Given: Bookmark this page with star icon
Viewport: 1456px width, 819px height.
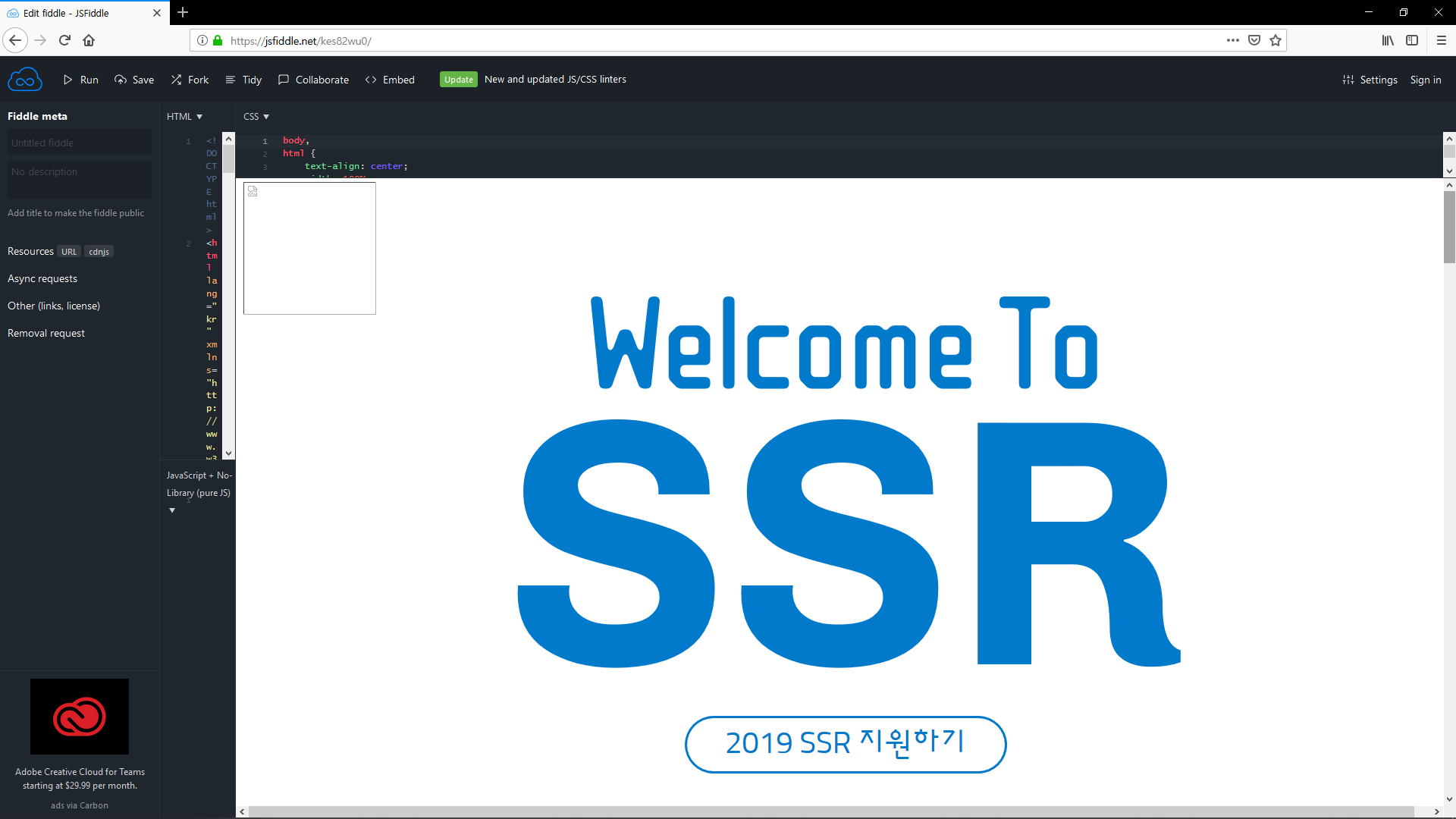Looking at the screenshot, I should tap(1276, 40).
